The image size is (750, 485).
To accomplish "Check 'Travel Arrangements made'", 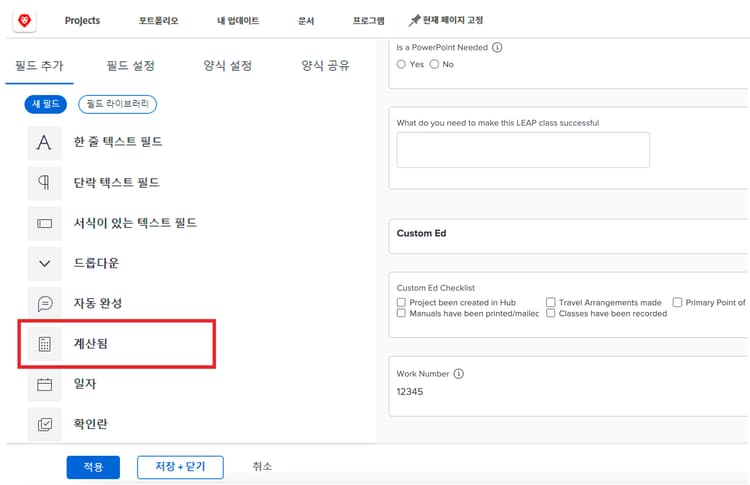I will 551,302.
